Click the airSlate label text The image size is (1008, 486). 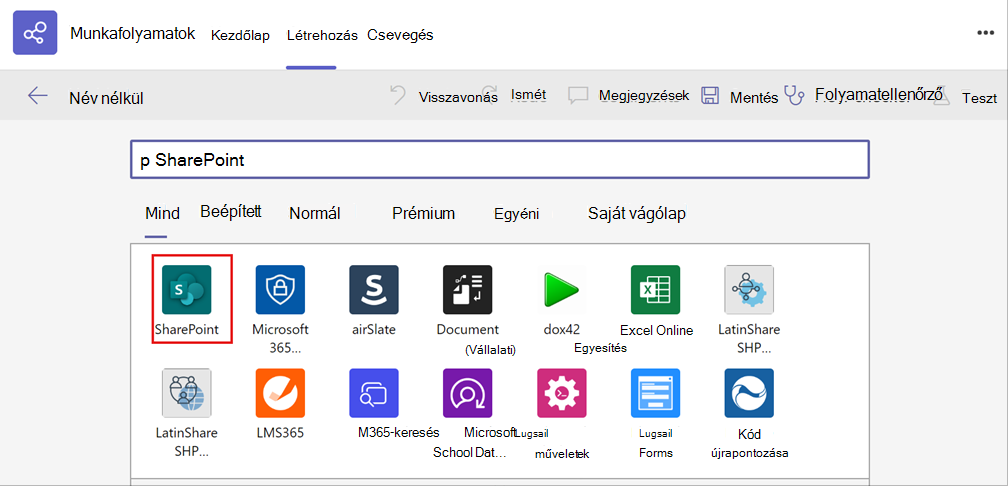coord(374,329)
